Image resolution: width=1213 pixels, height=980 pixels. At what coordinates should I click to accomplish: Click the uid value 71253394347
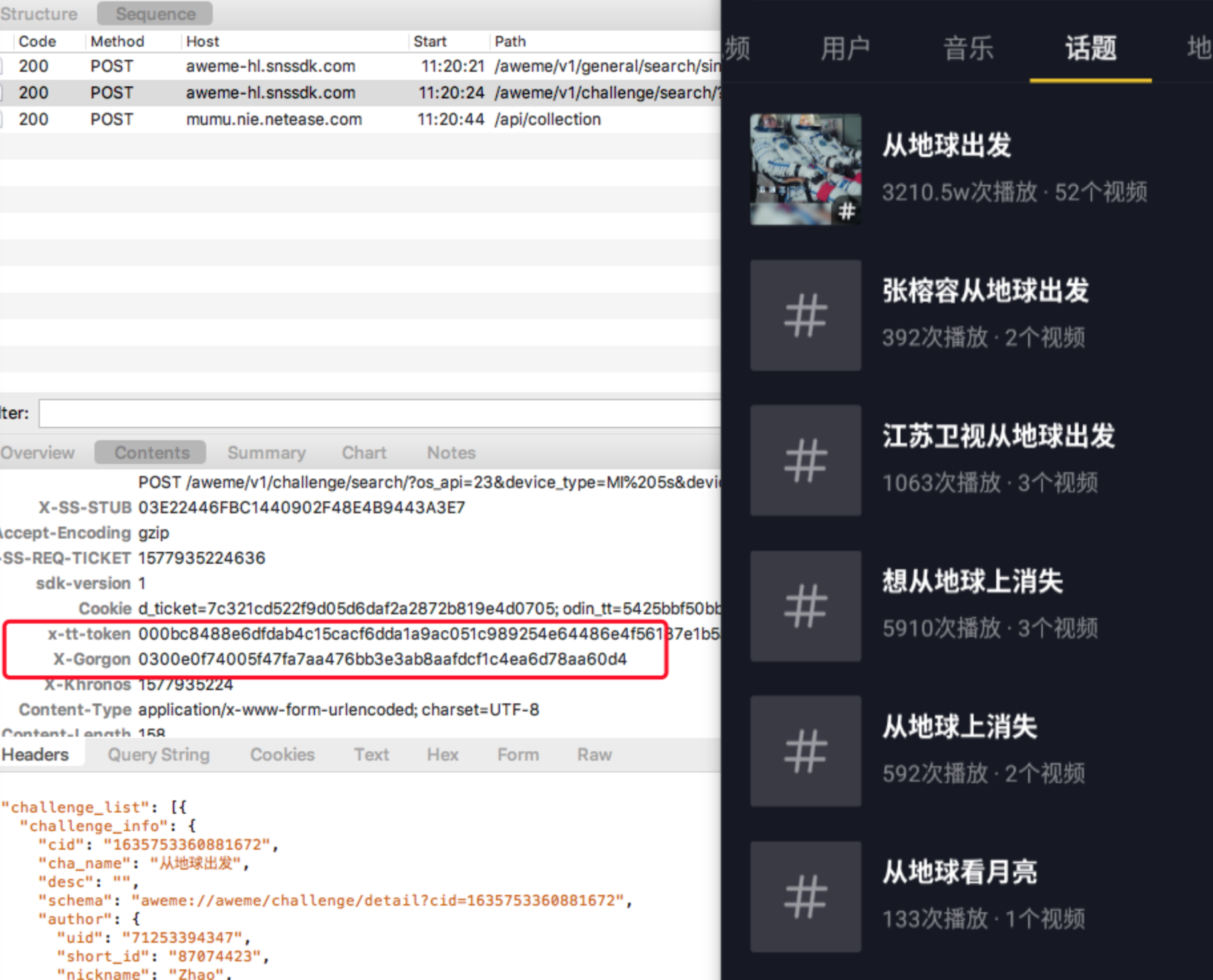click(x=182, y=937)
